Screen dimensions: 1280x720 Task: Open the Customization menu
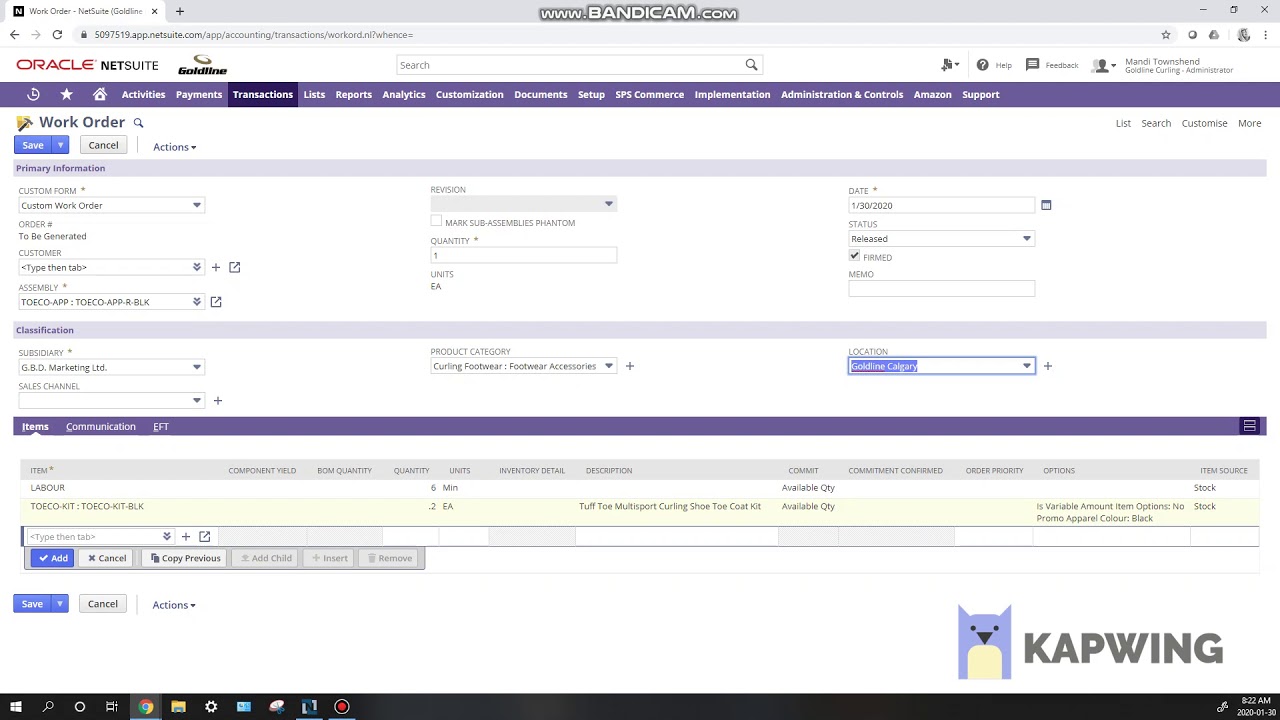click(469, 94)
